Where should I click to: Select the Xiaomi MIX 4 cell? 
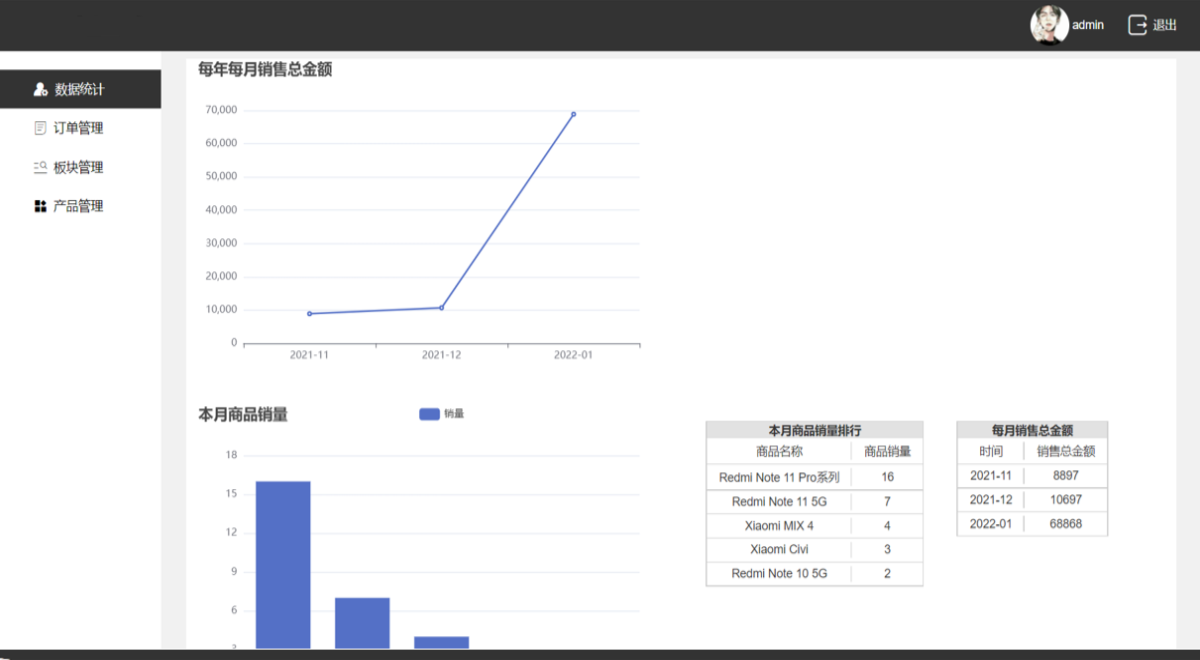click(x=779, y=525)
